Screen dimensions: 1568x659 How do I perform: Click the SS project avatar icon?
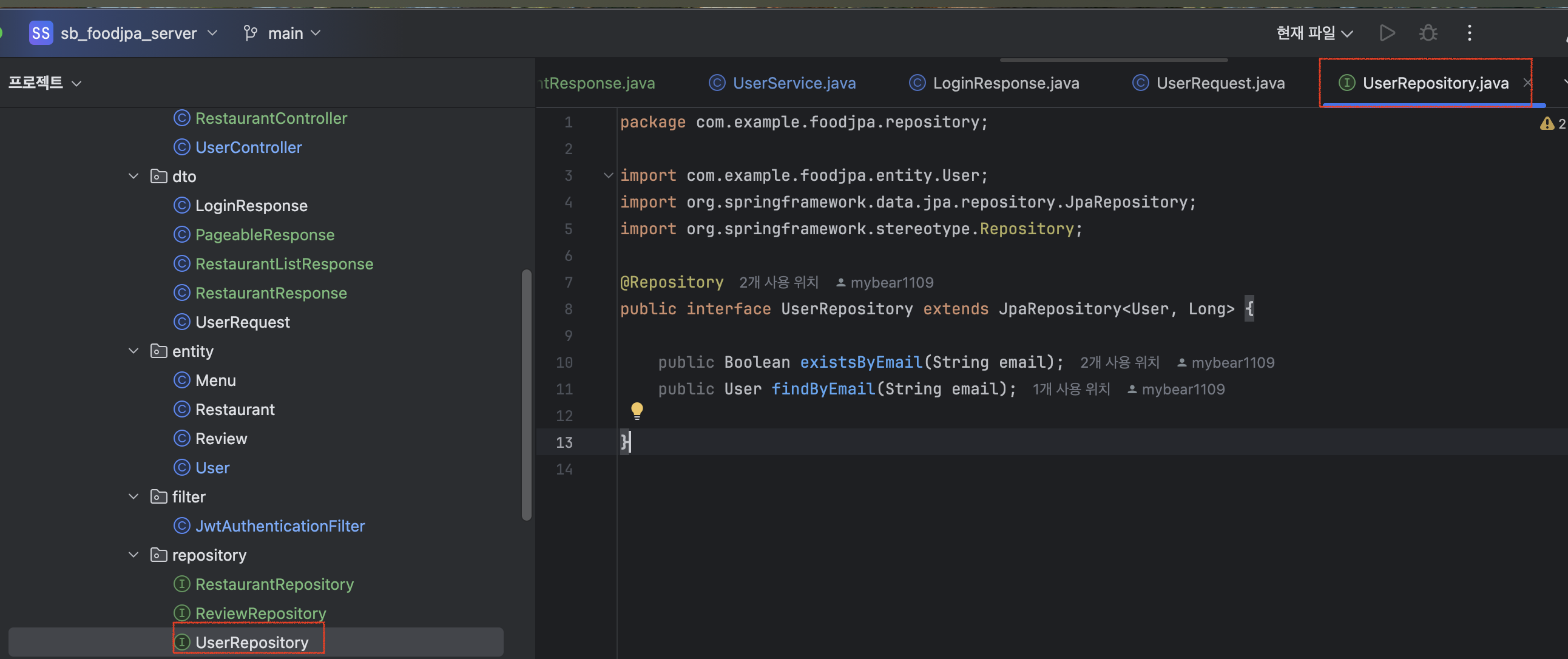click(x=41, y=33)
